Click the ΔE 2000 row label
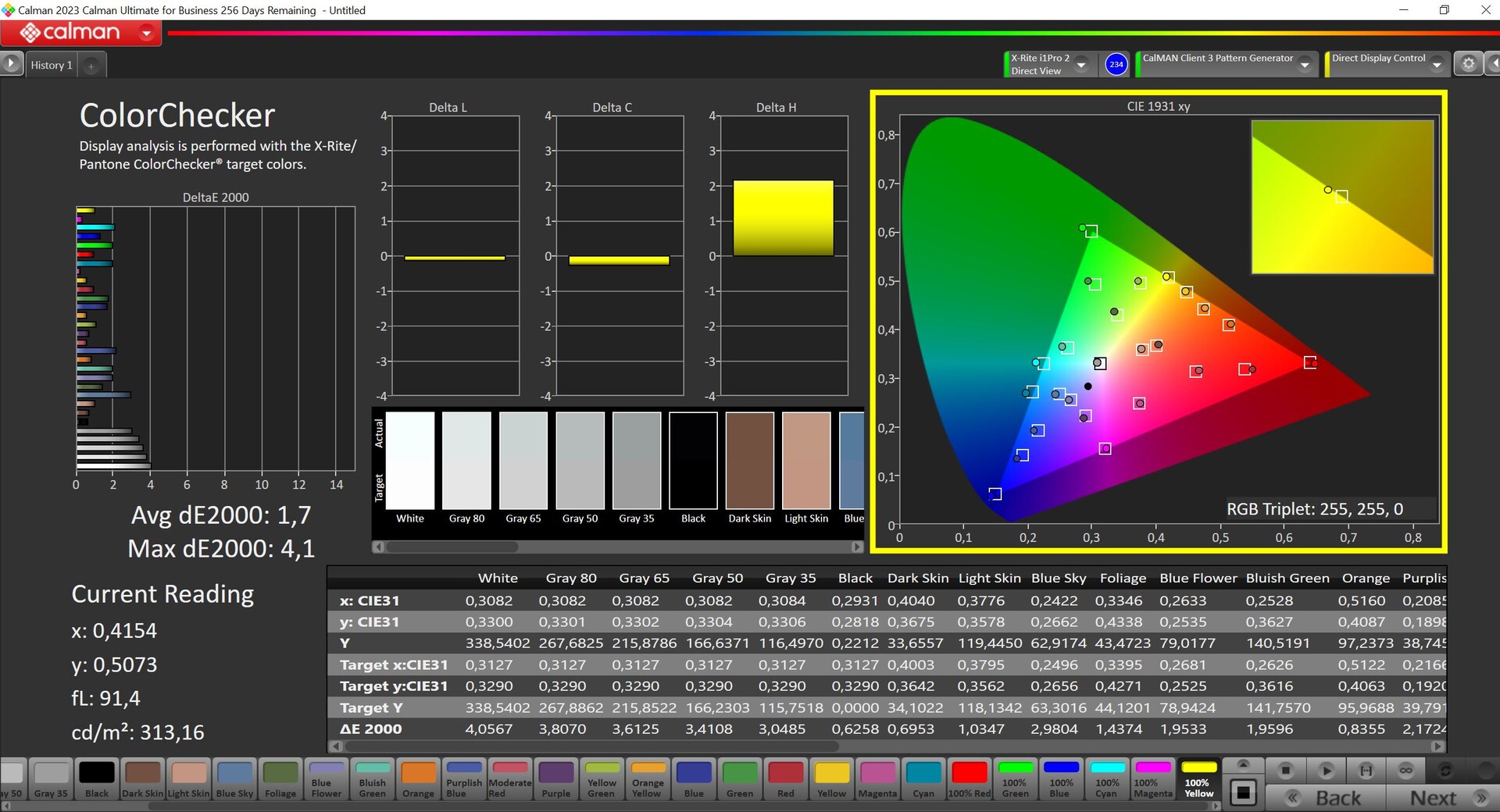 point(370,728)
